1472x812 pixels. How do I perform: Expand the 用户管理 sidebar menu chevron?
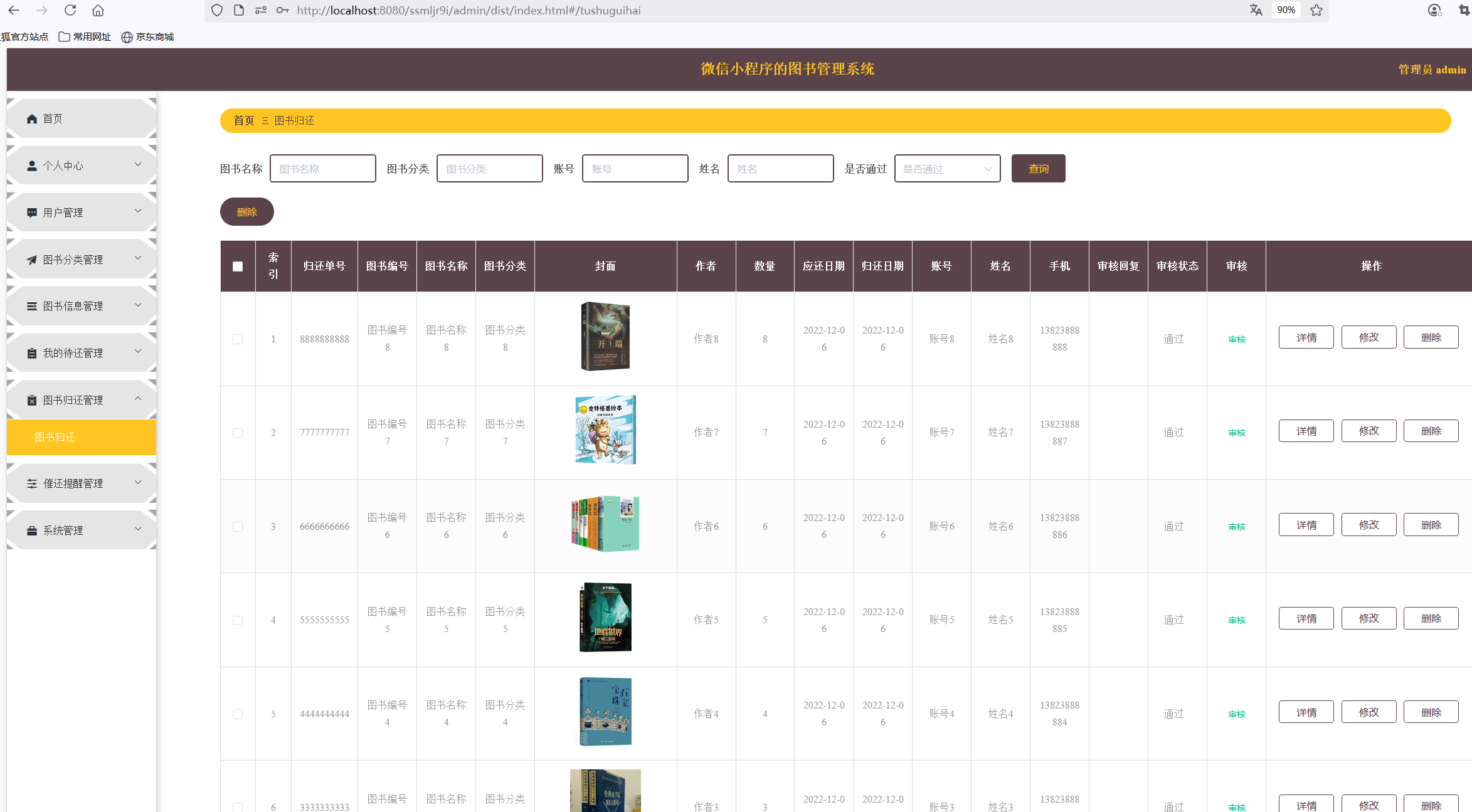point(138,211)
